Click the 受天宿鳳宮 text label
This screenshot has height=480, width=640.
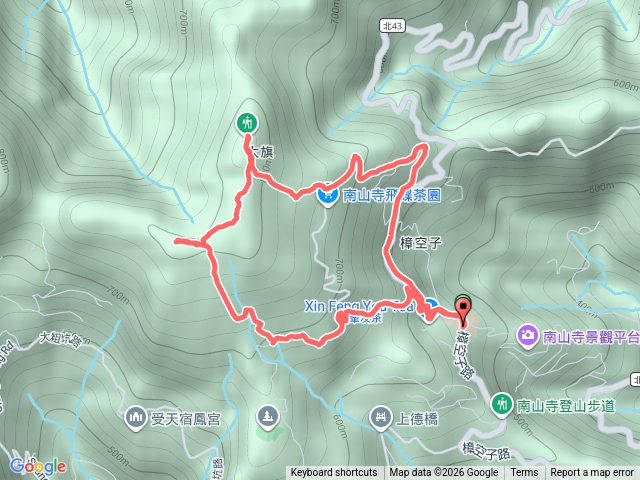point(186,419)
